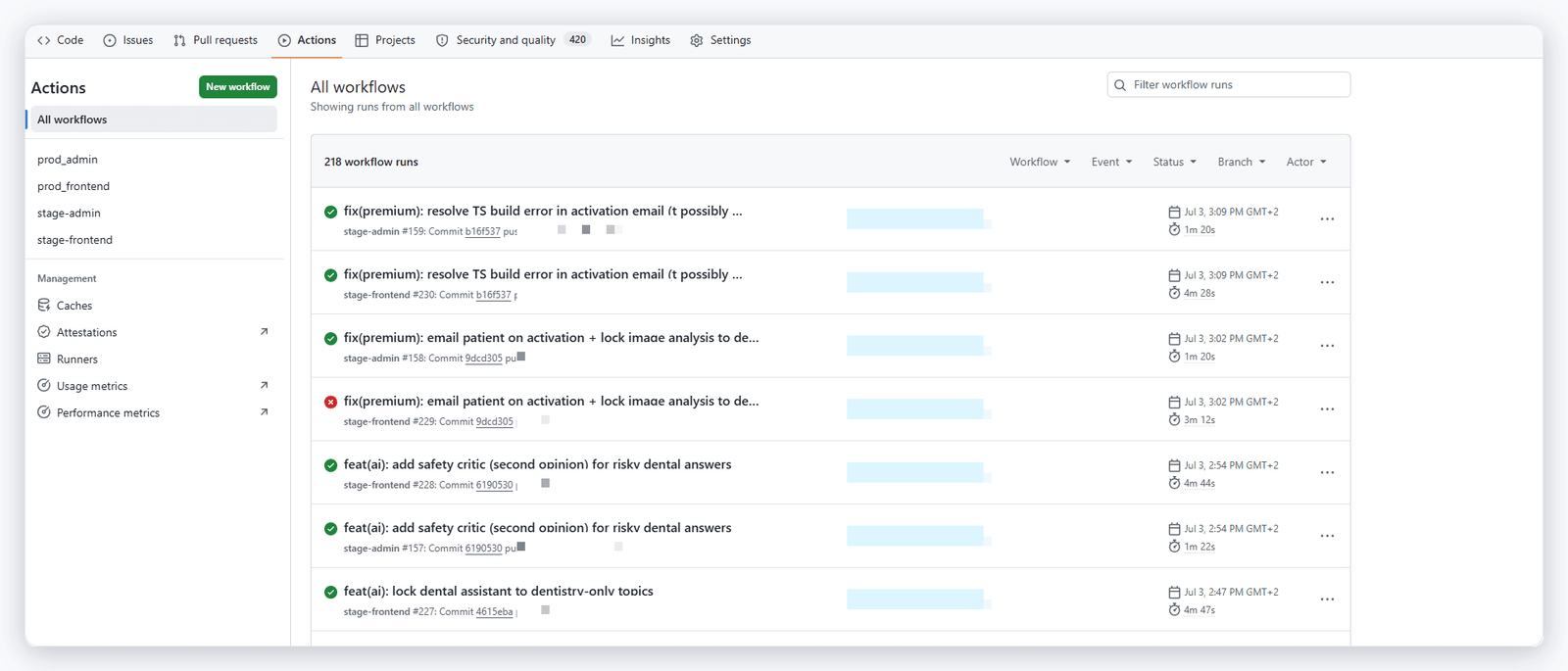Screen dimensions: 1568x671
Task: Open run stage-frontend #227 title
Action: (498, 592)
